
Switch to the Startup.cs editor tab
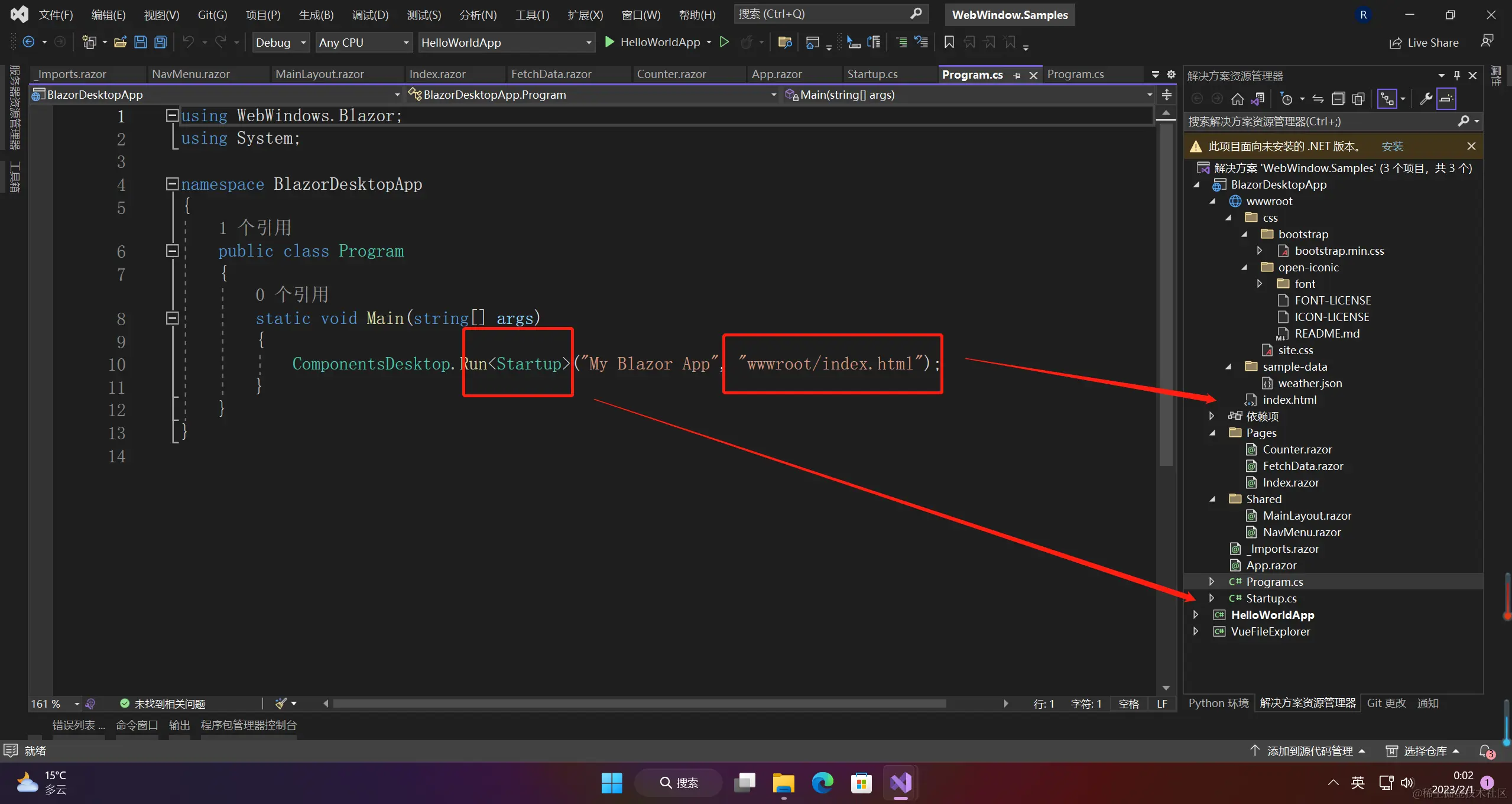coord(872,74)
